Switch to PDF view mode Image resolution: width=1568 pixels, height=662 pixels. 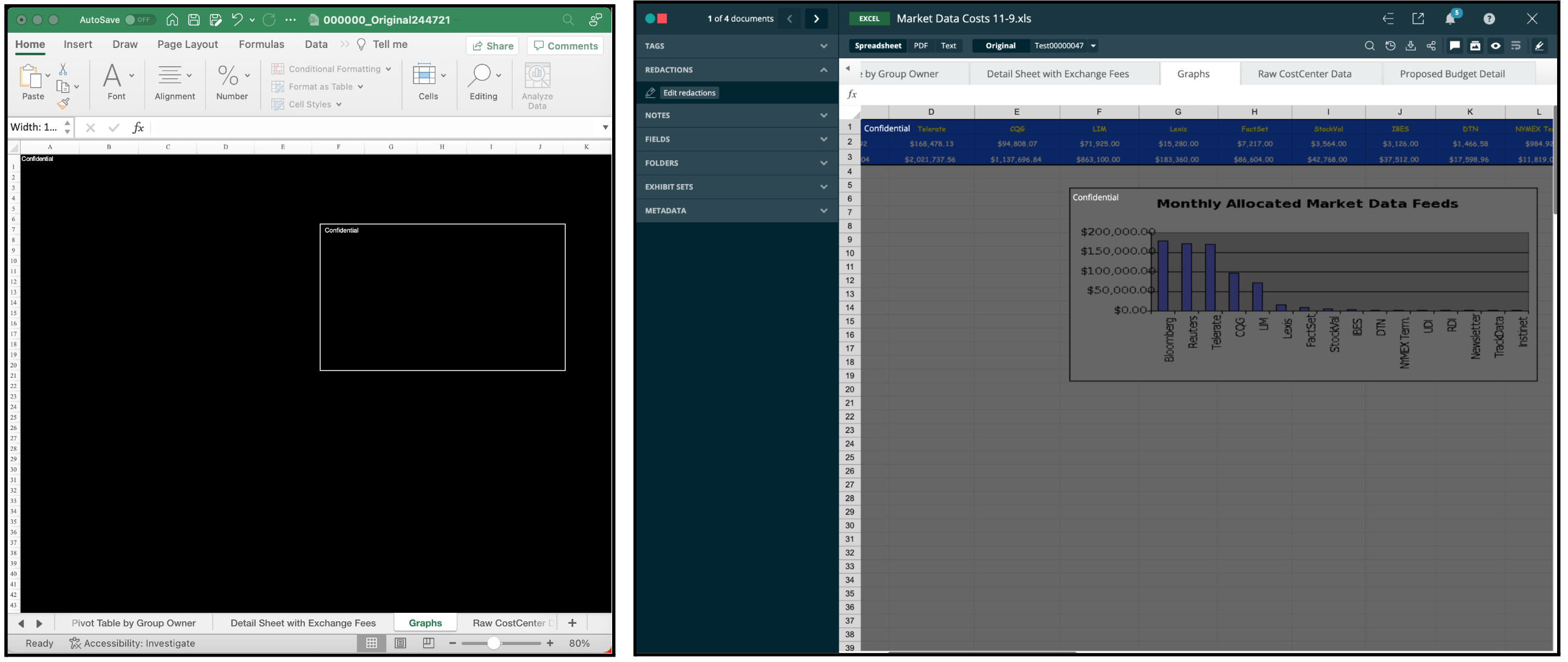click(x=921, y=46)
